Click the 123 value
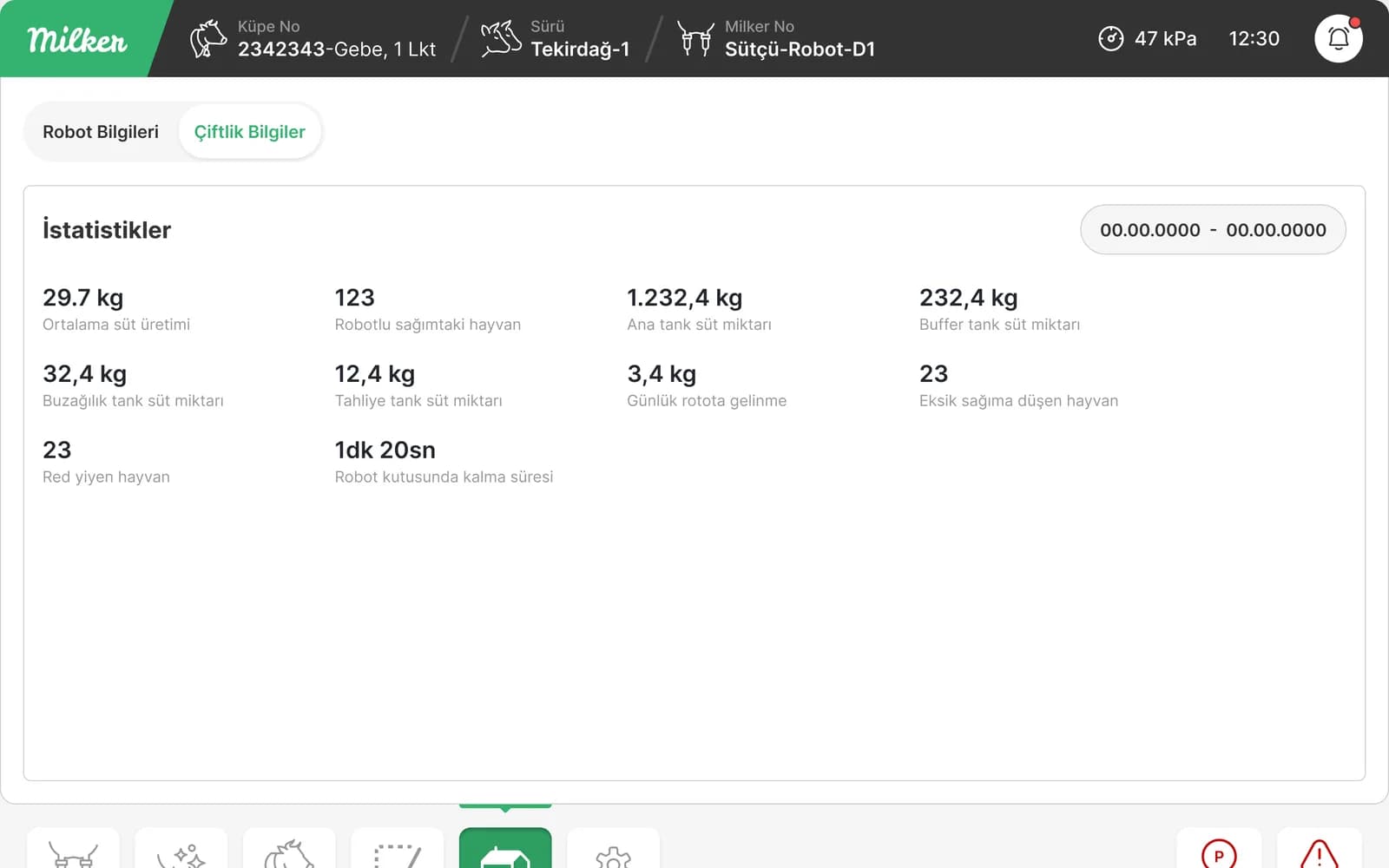Image resolution: width=1389 pixels, height=868 pixels. tap(354, 298)
